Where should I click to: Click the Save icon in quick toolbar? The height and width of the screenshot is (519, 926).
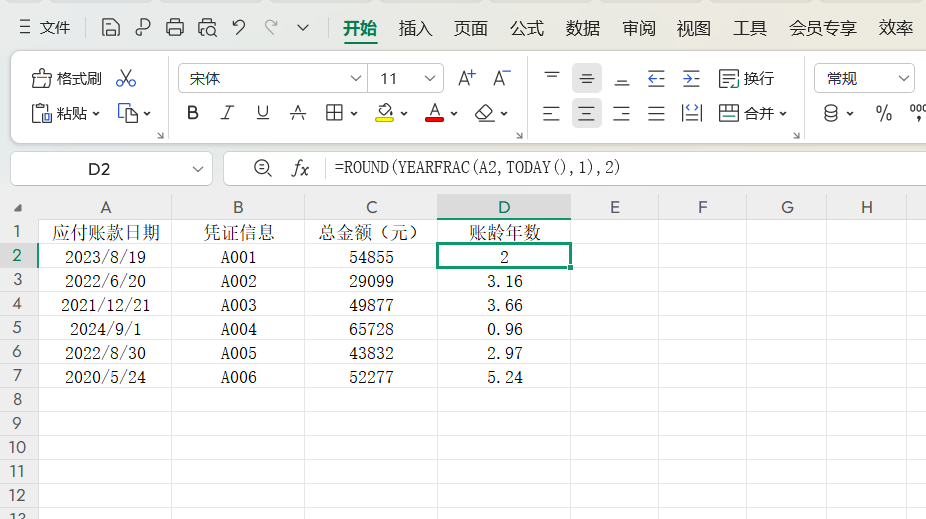(111, 28)
